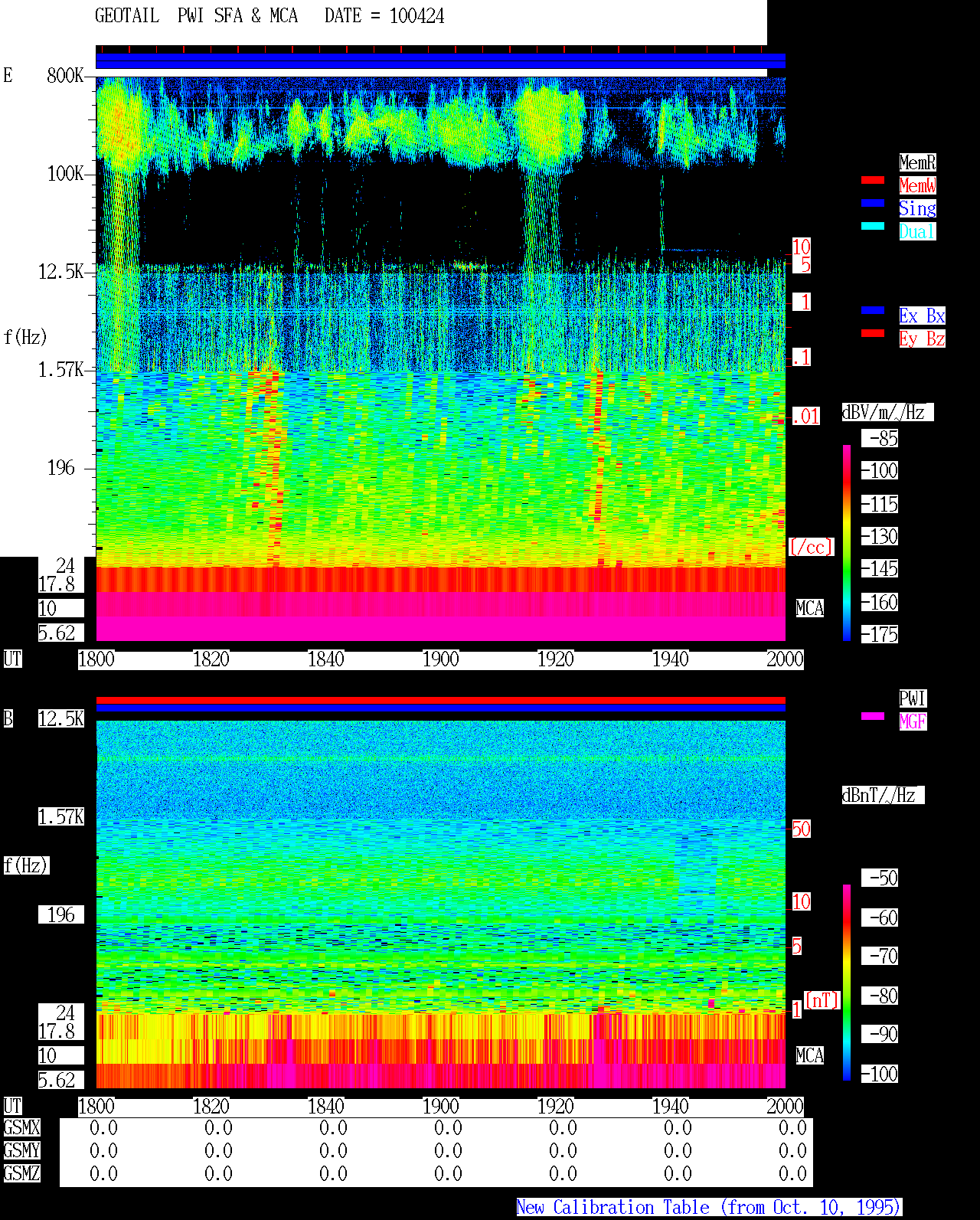This screenshot has width=980, height=1220.
Task: Click the magnetic field color scale bar
Action: tap(847, 983)
